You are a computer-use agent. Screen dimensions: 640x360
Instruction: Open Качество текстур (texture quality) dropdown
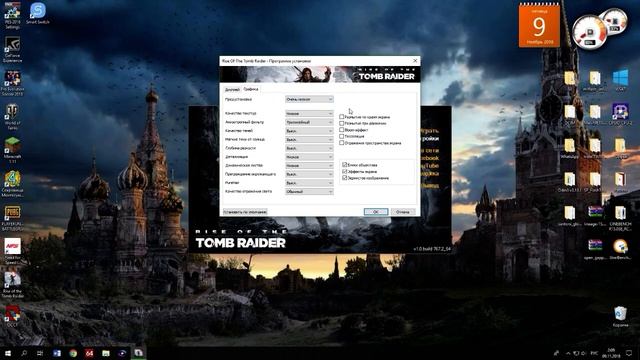(309, 113)
